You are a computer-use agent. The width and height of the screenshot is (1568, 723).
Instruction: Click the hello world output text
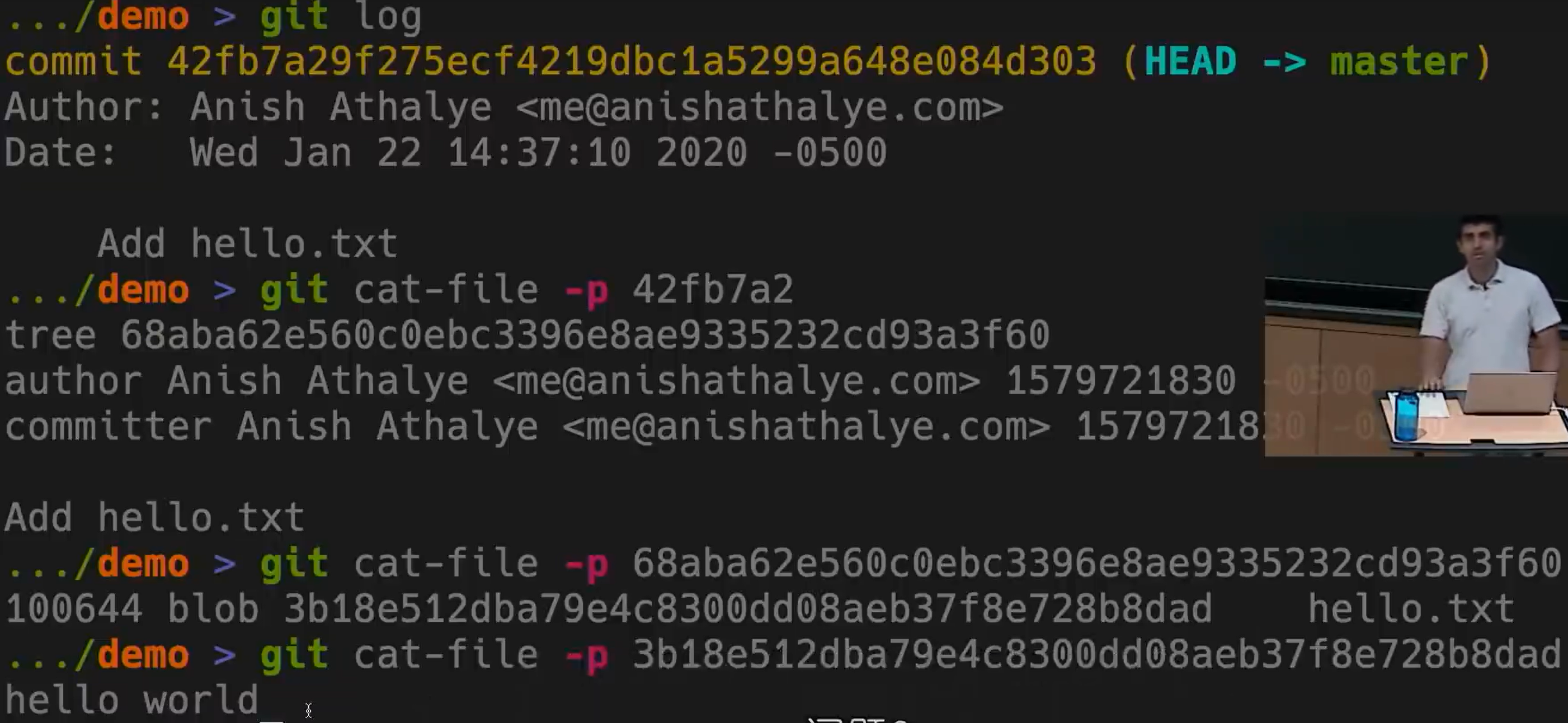[x=131, y=700]
